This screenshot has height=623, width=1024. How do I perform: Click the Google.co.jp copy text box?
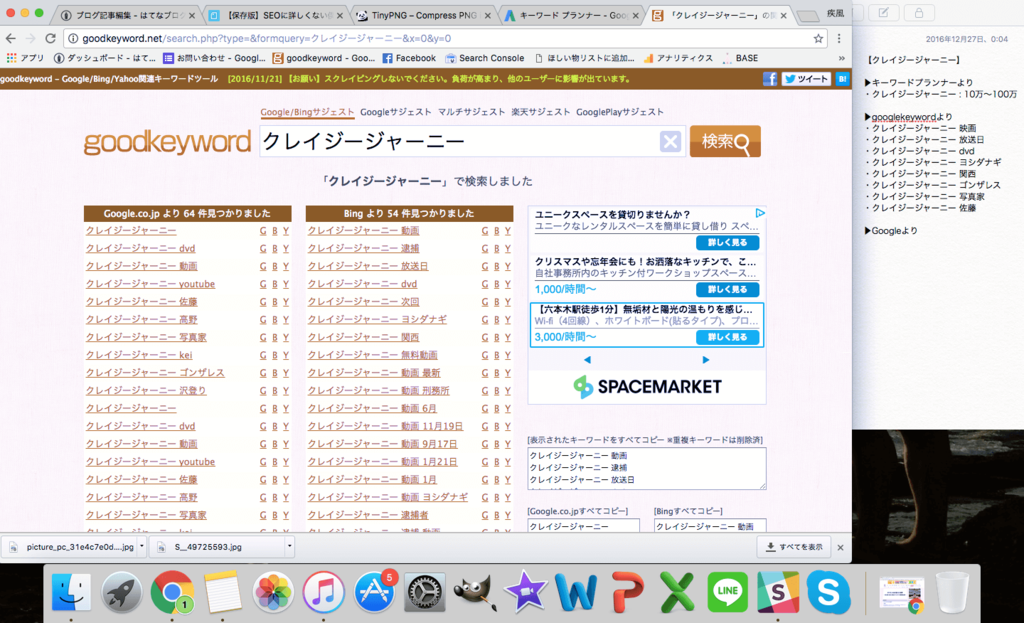(583, 526)
